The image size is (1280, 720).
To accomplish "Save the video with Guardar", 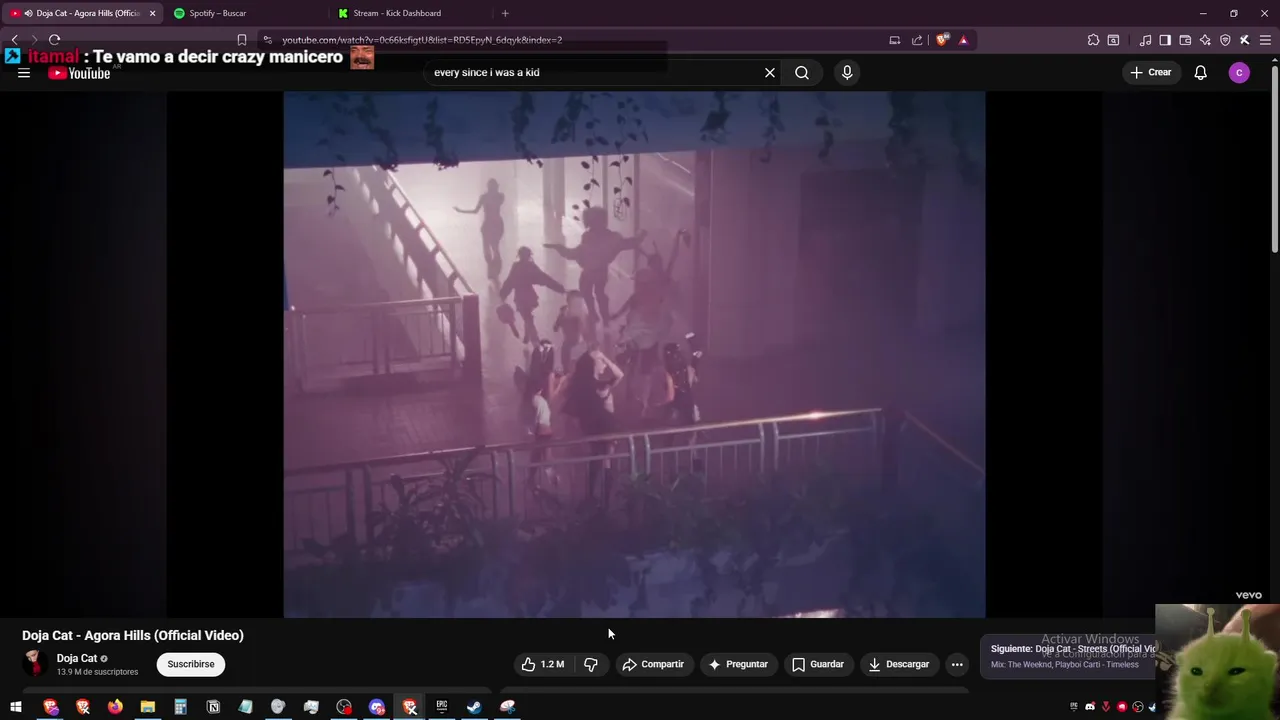I will point(818,664).
